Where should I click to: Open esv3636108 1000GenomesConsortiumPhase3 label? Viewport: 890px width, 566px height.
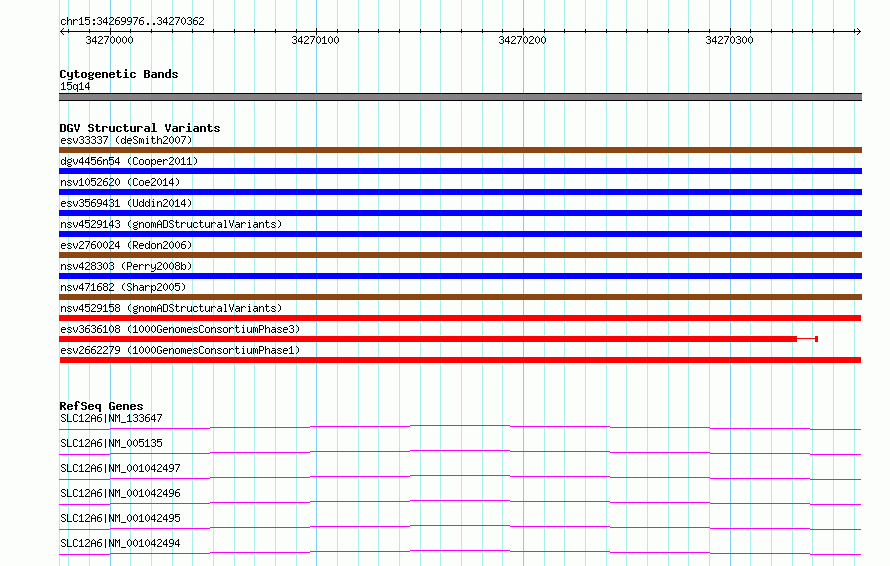(x=180, y=329)
